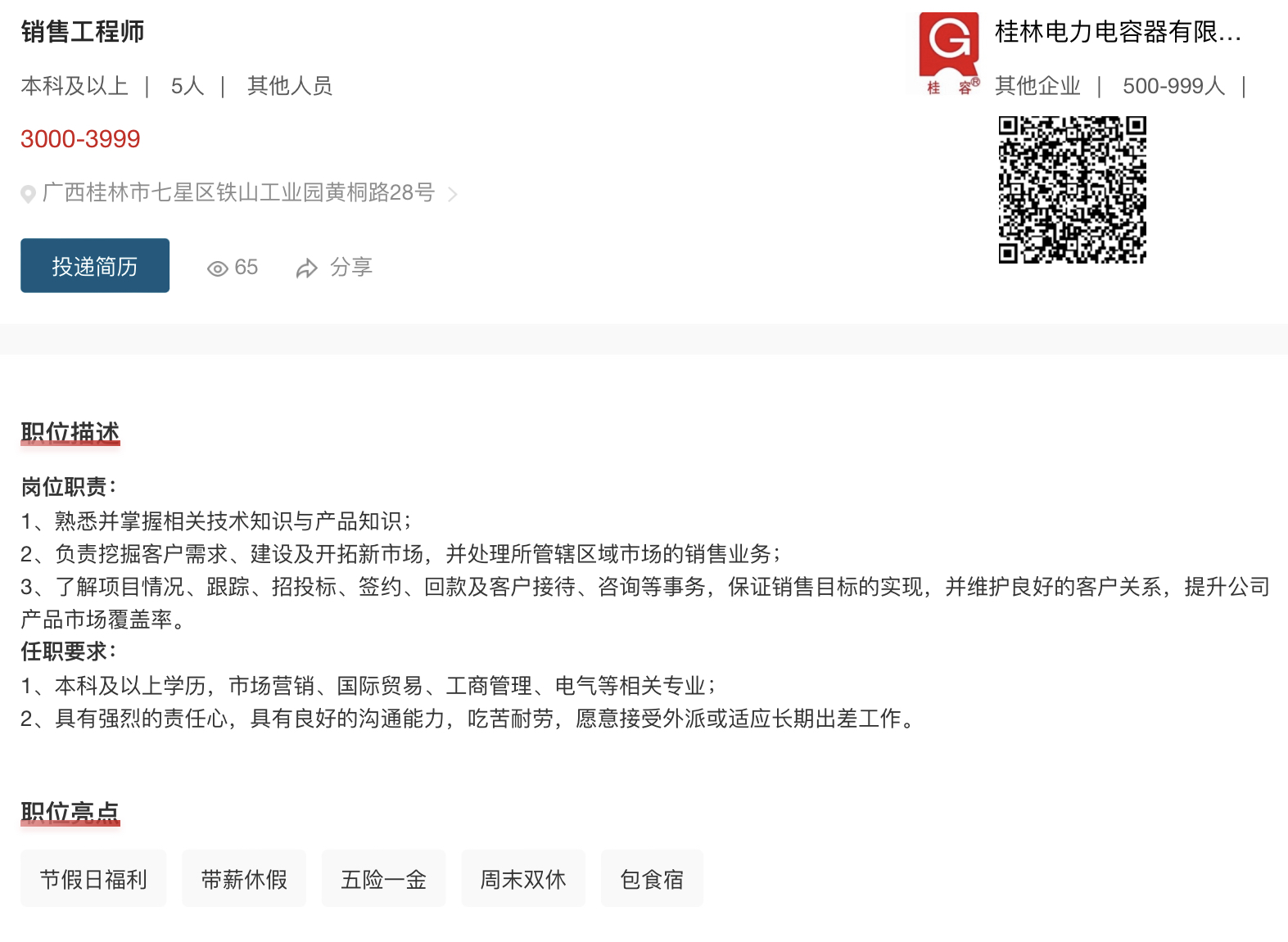Click the salary range 3000-3999
The width and height of the screenshot is (1288, 942).
[x=80, y=139]
